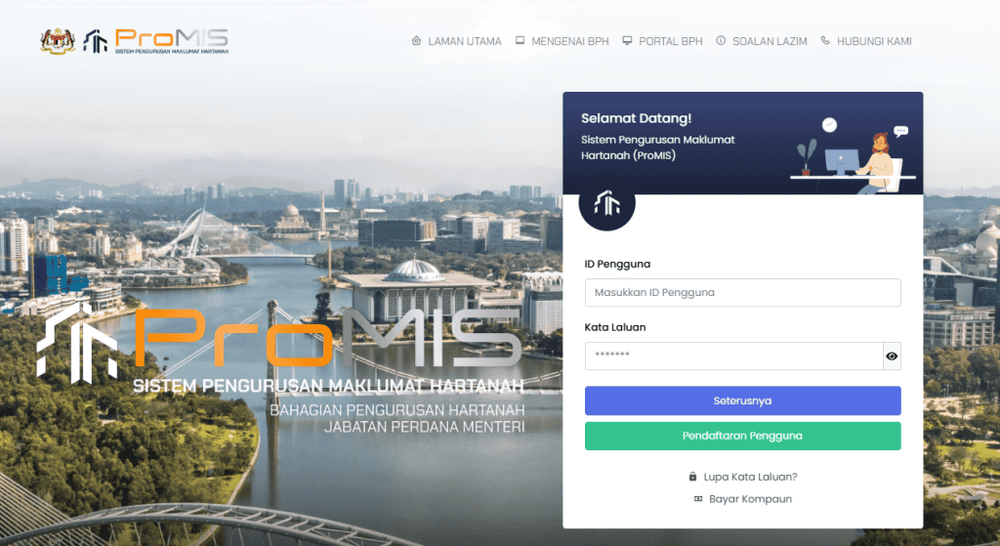Image resolution: width=1000 pixels, height=546 pixels.
Task: Go to Portal BPH
Action: coord(670,41)
